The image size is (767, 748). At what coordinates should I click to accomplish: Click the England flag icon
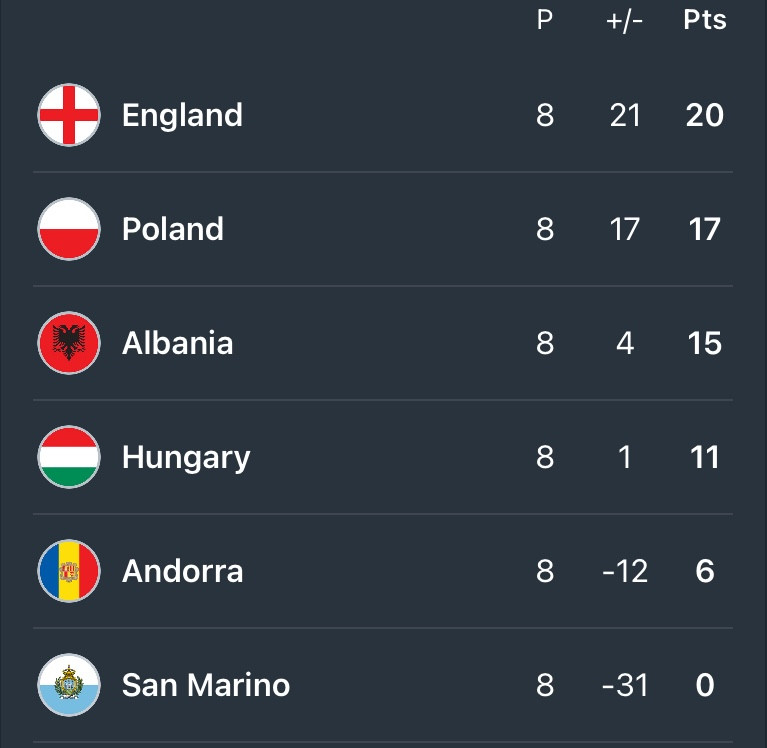[69, 115]
